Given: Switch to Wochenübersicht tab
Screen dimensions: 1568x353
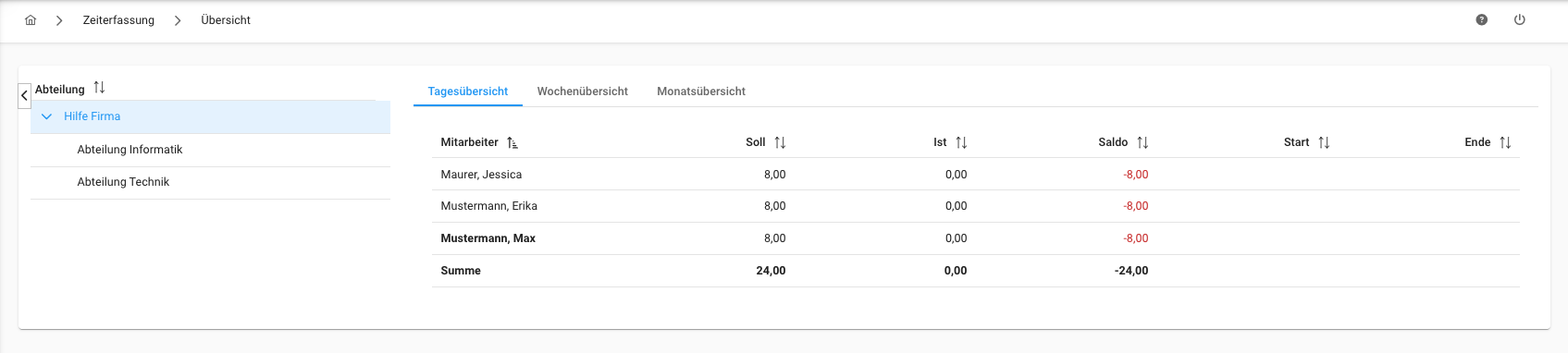Looking at the screenshot, I should point(583,91).
